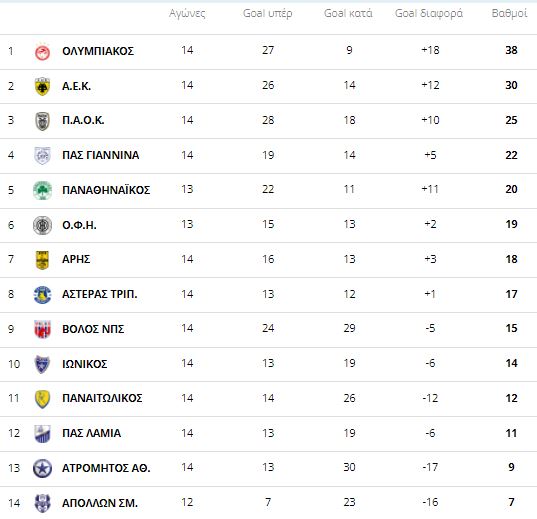Click the ΠΑΣ ΓΙΑΝΝΙΝΑ crest icon

(x=42, y=156)
